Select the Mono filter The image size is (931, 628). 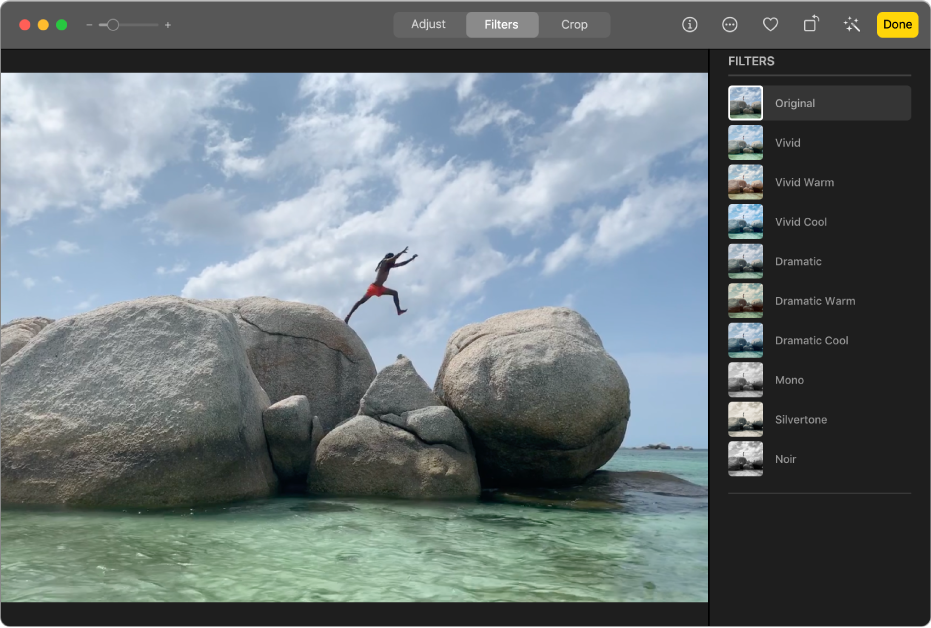click(818, 379)
